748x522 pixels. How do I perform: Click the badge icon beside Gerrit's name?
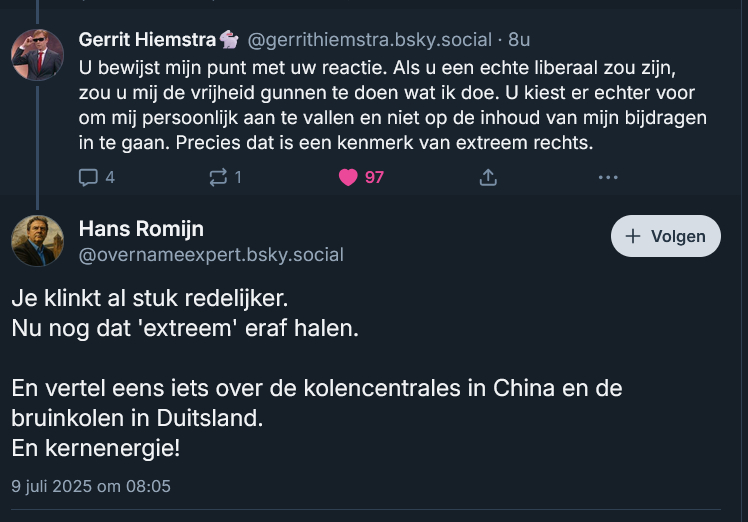[229, 40]
